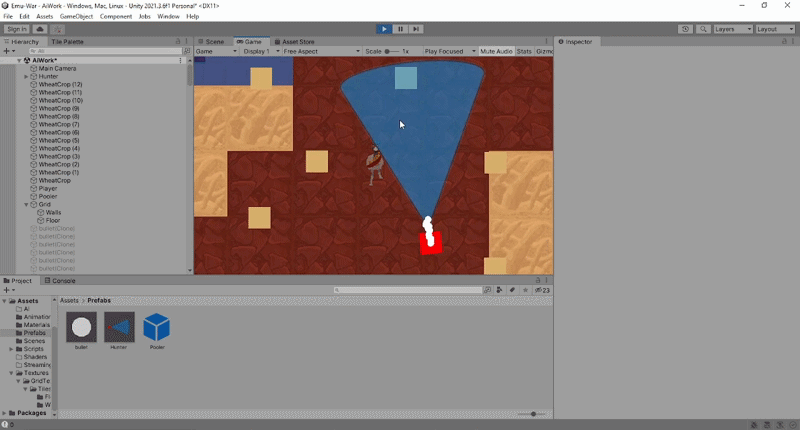
Task: Select Main Camera in the Hierarchy
Action: pyautogui.click(x=57, y=68)
